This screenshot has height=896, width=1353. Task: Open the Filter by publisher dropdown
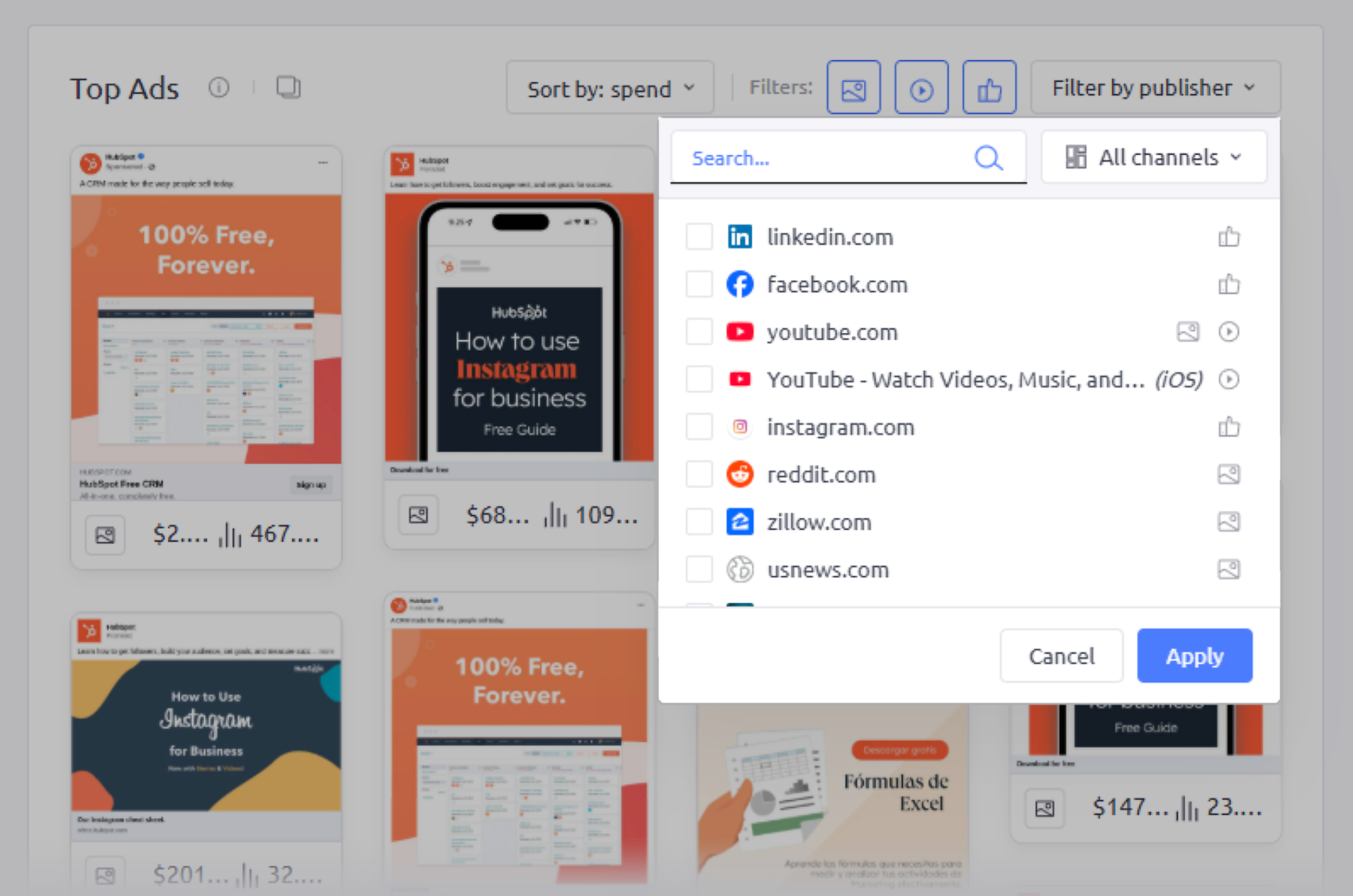pyautogui.click(x=1155, y=88)
